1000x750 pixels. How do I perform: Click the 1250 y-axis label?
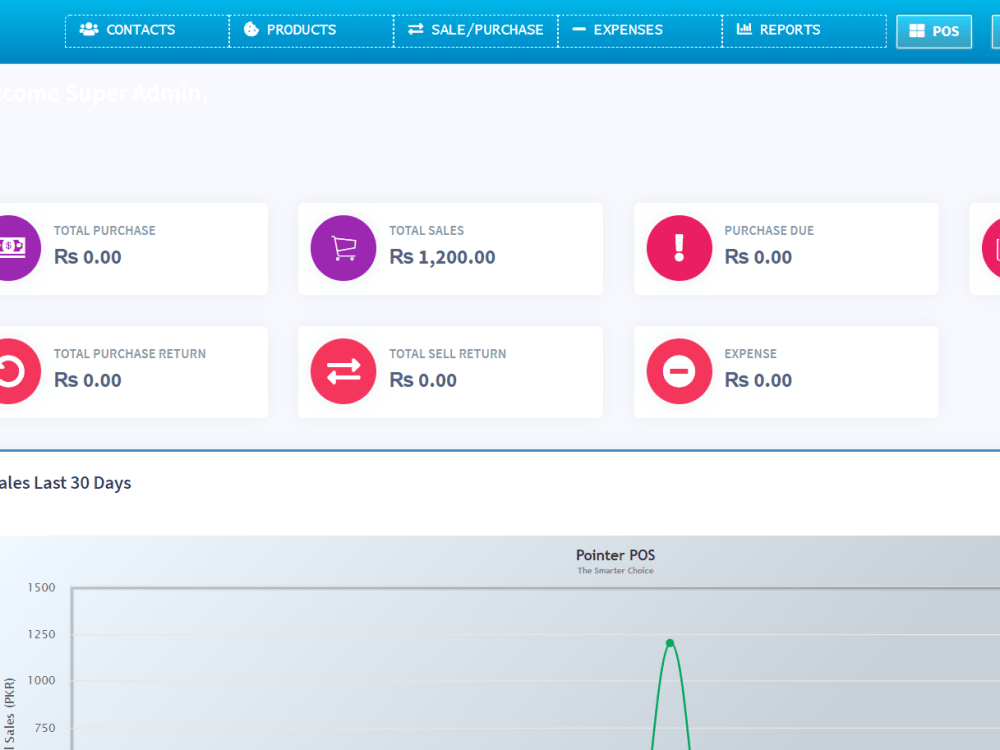[41, 635]
